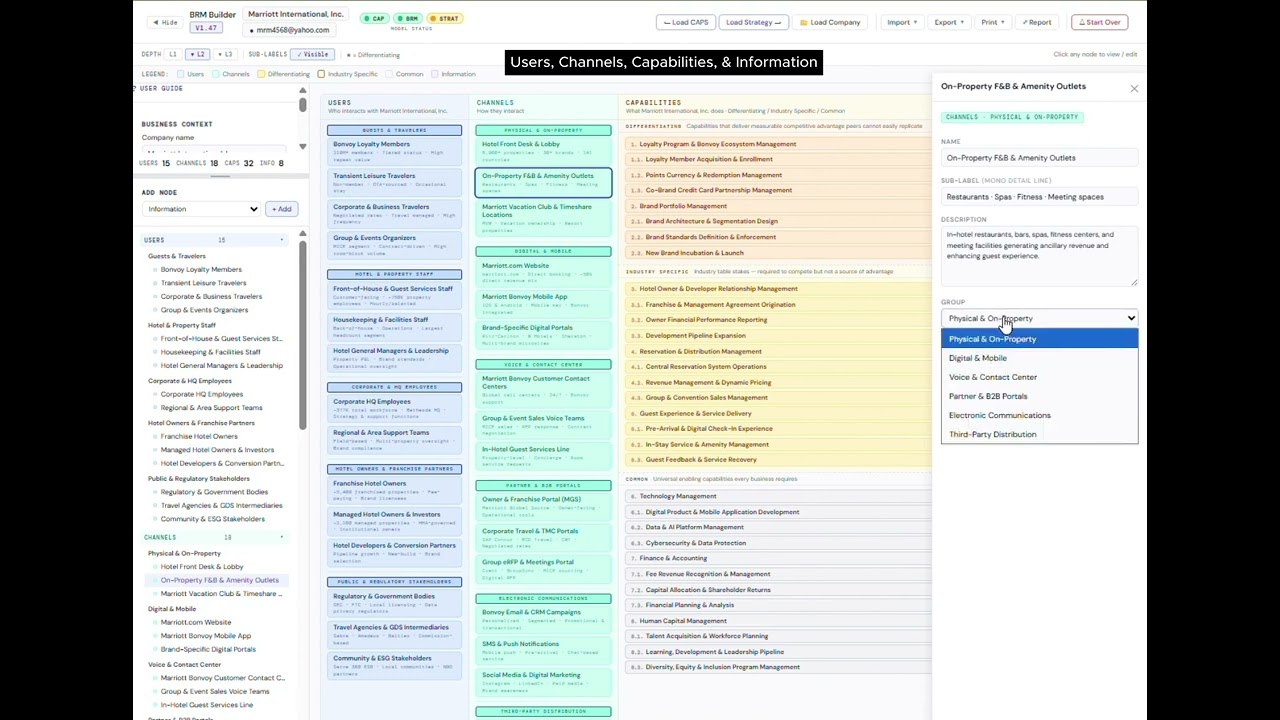Viewport: 1280px width, 720px height.
Task: Set depth to L3
Action: [x=225, y=54]
